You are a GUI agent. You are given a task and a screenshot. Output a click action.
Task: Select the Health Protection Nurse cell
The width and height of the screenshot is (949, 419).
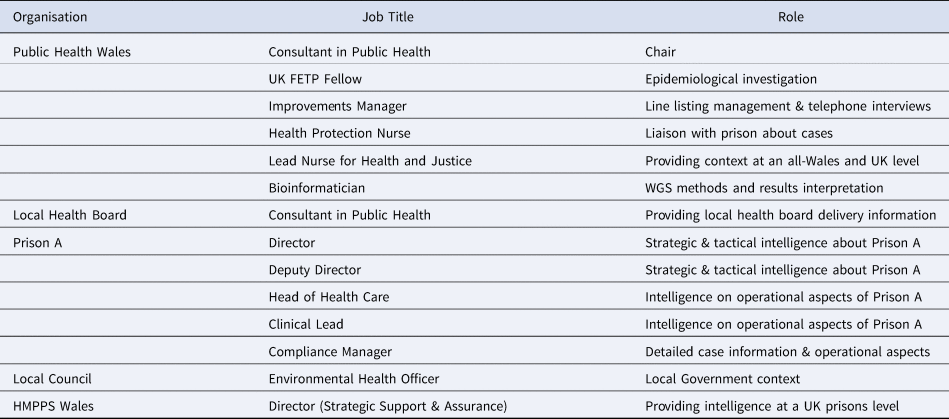(x=339, y=133)
